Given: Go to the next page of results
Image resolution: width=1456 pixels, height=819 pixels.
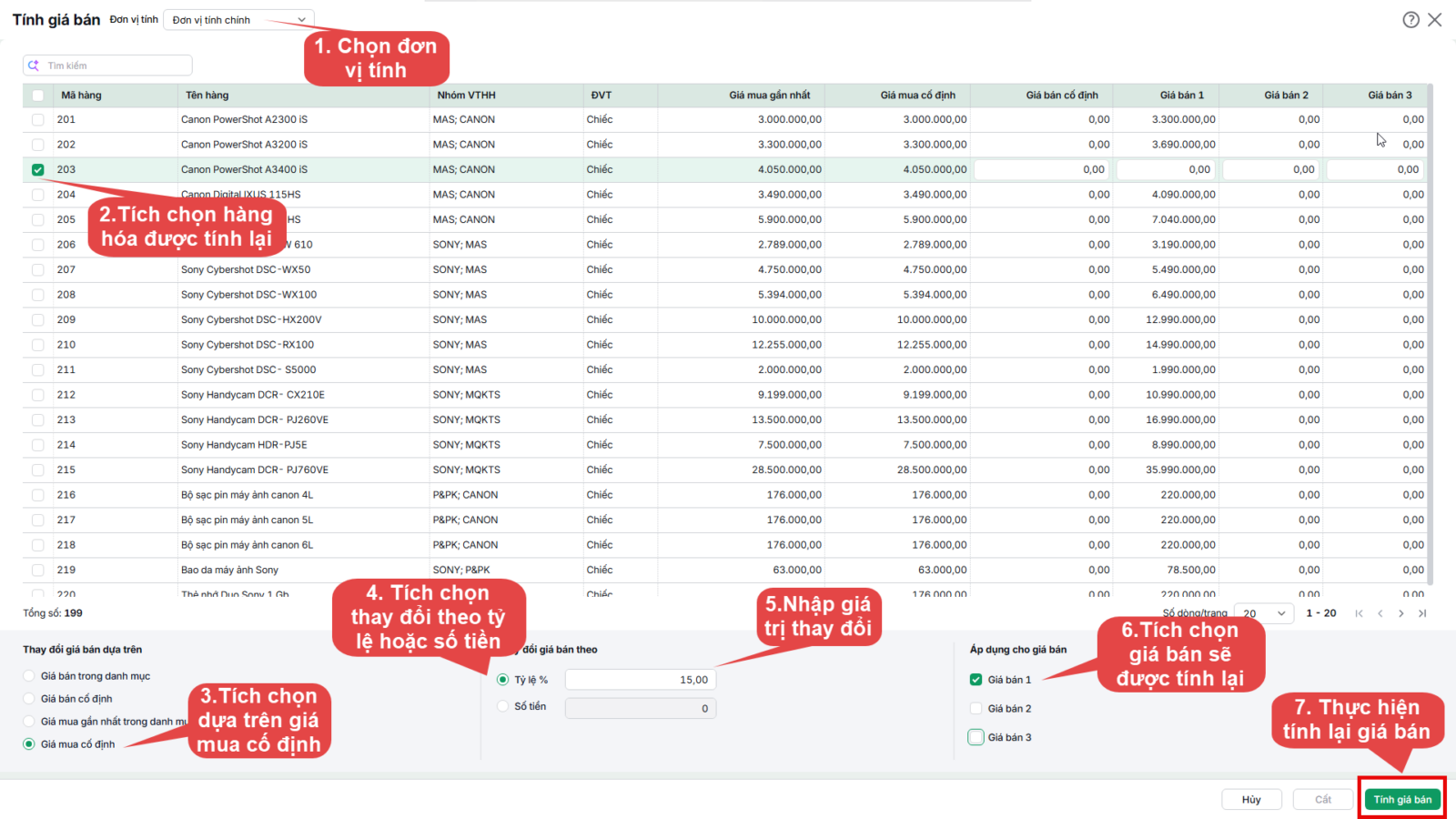Looking at the screenshot, I should [x=1401, y=613].
